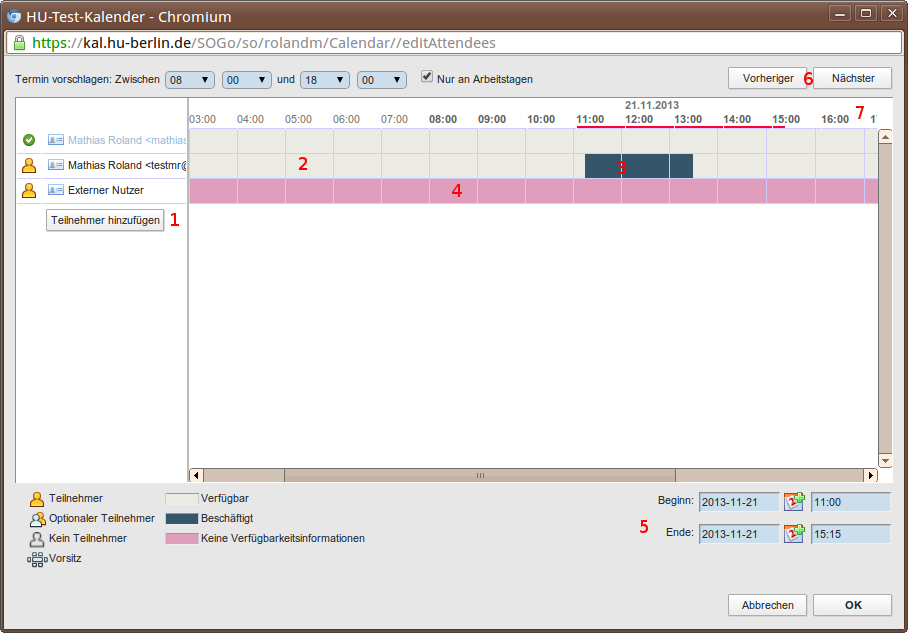The image size is (908, 633).
Task: Open calendar picker next to Ende date
Action: (x=794, y=534)
